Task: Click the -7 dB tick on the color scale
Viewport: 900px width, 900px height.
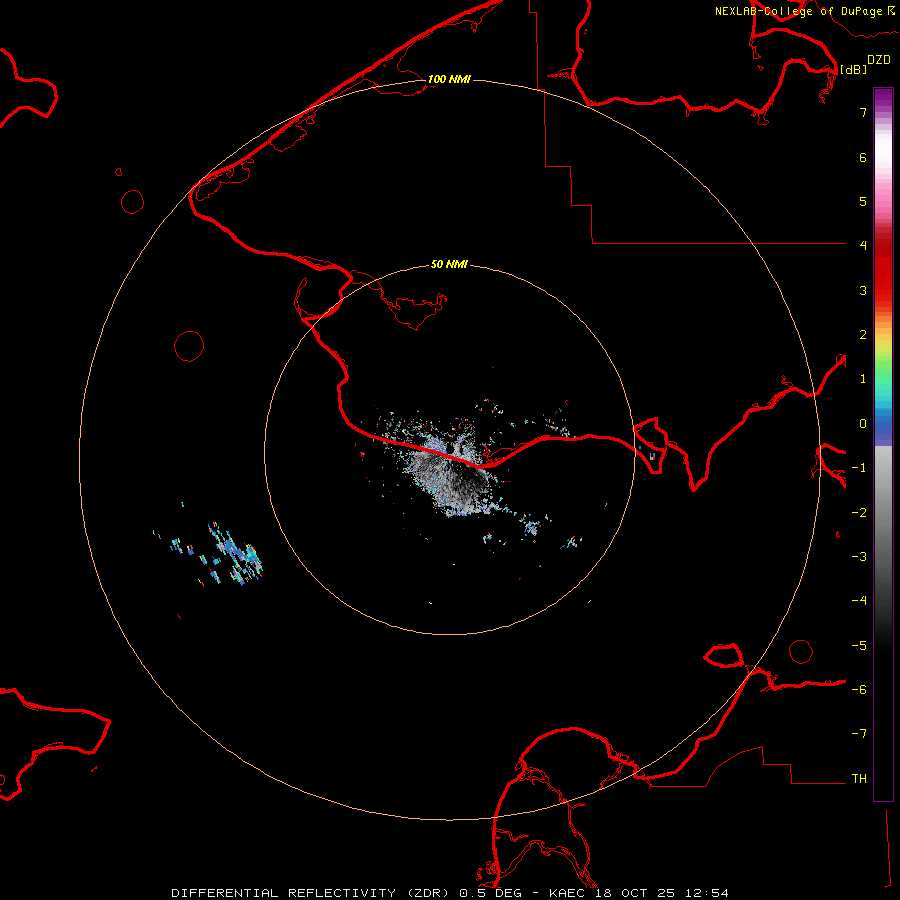Action: click(859, 734)
